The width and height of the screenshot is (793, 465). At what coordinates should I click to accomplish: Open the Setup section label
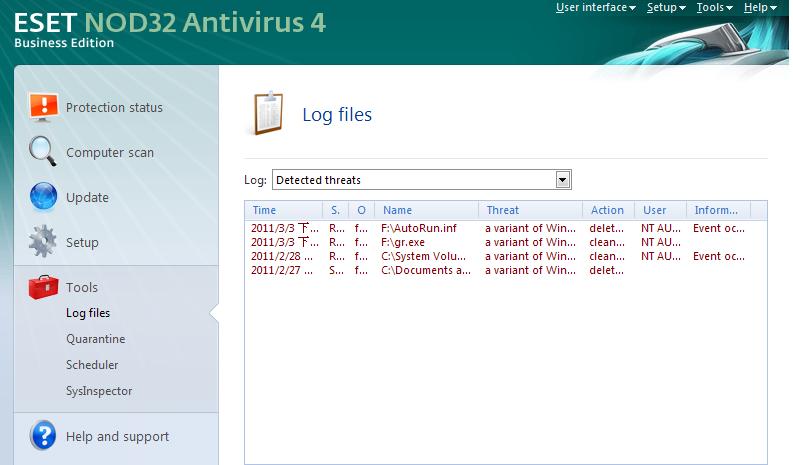click(82, 242)
